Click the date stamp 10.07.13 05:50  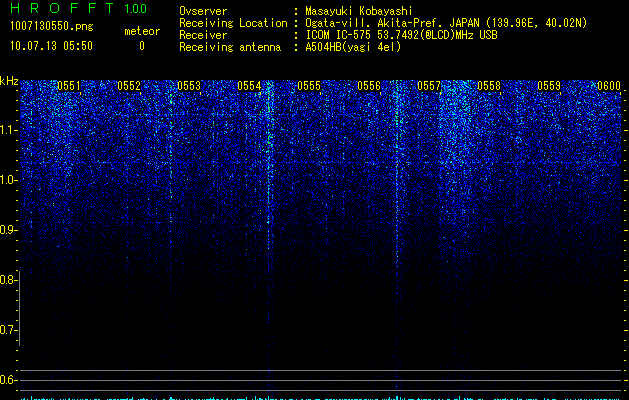click(x=51, y=46)
